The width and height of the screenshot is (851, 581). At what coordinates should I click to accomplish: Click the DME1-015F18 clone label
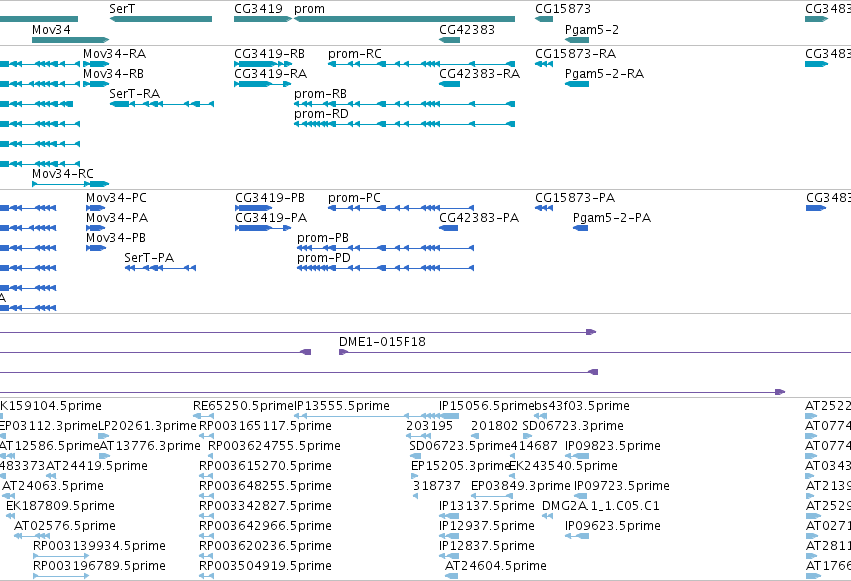[382, 342]
